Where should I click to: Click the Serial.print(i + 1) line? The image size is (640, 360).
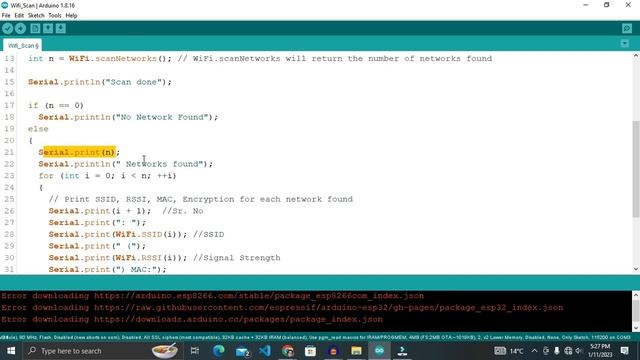point(100,211)
